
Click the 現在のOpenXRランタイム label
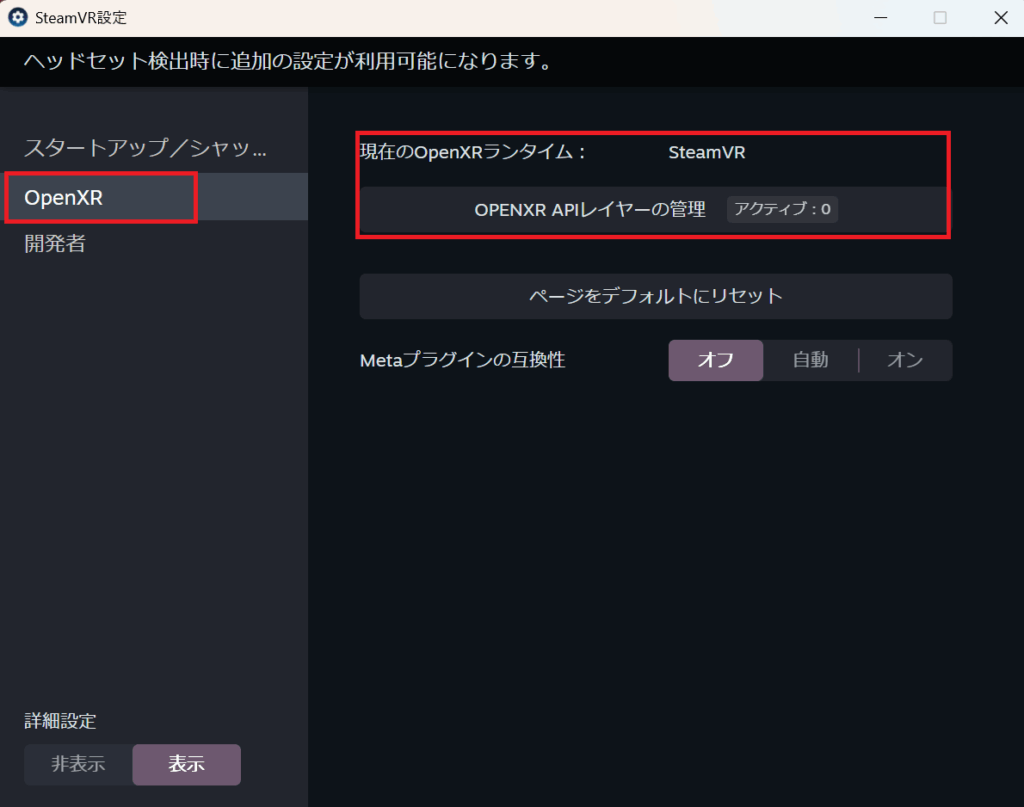point(473,152)
